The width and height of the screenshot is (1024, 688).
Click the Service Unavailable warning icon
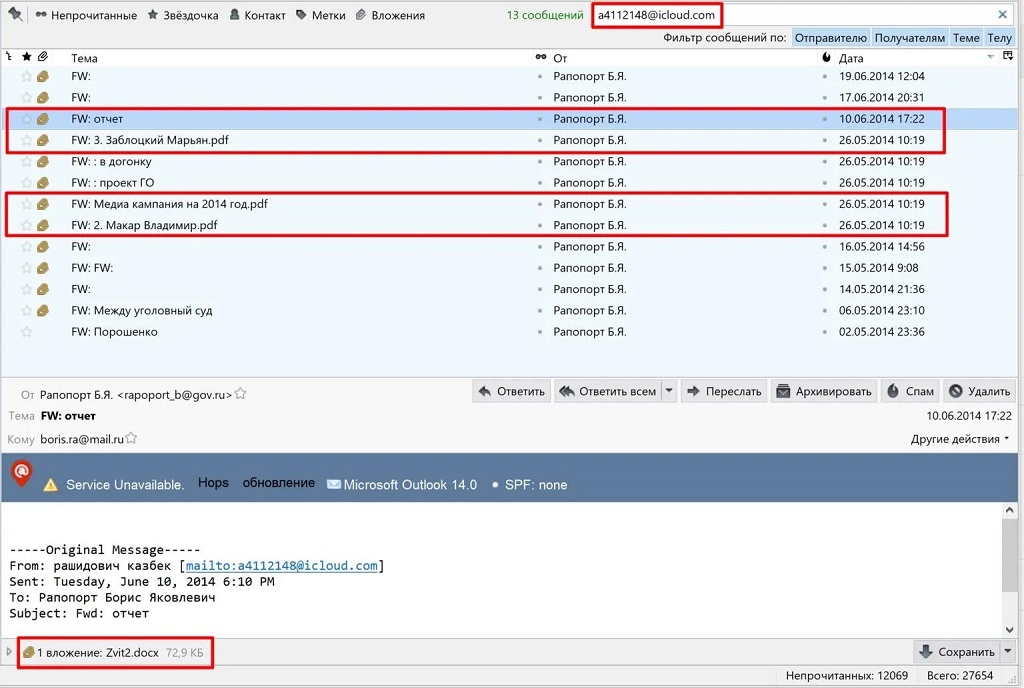point(50,485)
